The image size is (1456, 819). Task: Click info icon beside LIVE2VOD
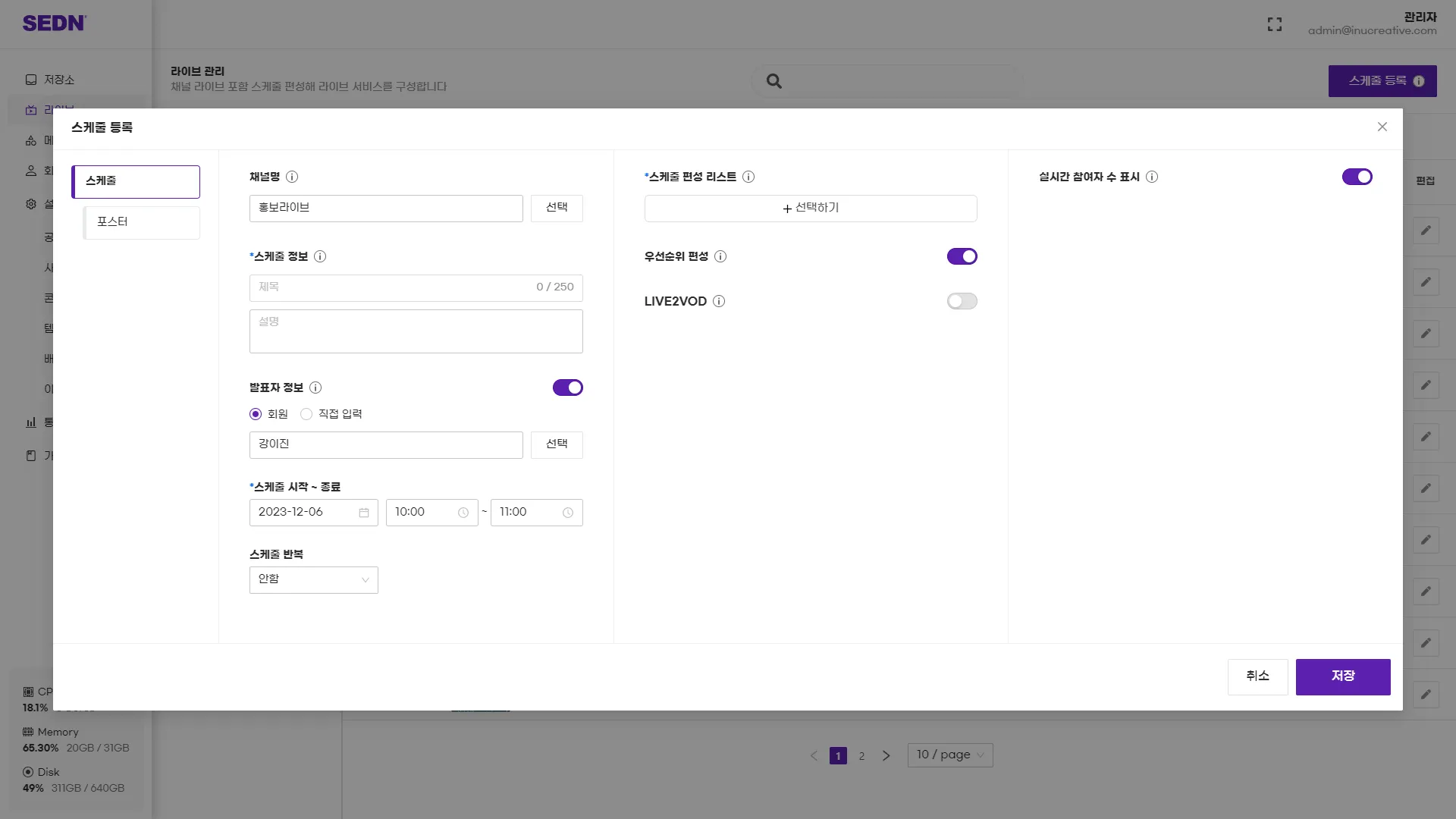point(719,301)
